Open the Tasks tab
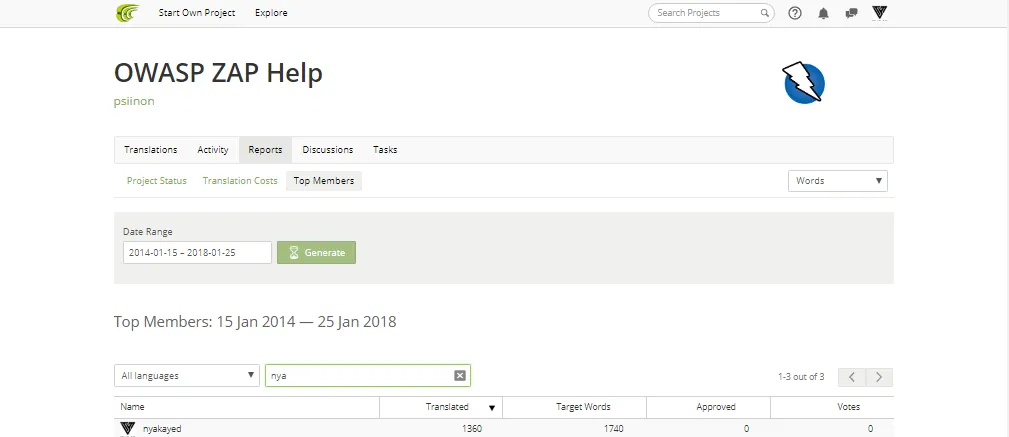The width and height of the screenshot is (1009, 437). pyautogui.click(x=385, y=149)
